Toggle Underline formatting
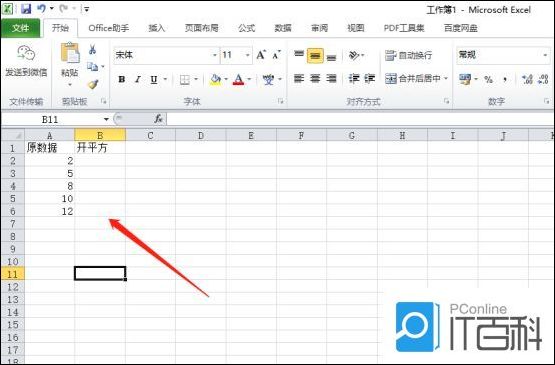Viewport: 555px width, 365px height. (x=154, y=79)
